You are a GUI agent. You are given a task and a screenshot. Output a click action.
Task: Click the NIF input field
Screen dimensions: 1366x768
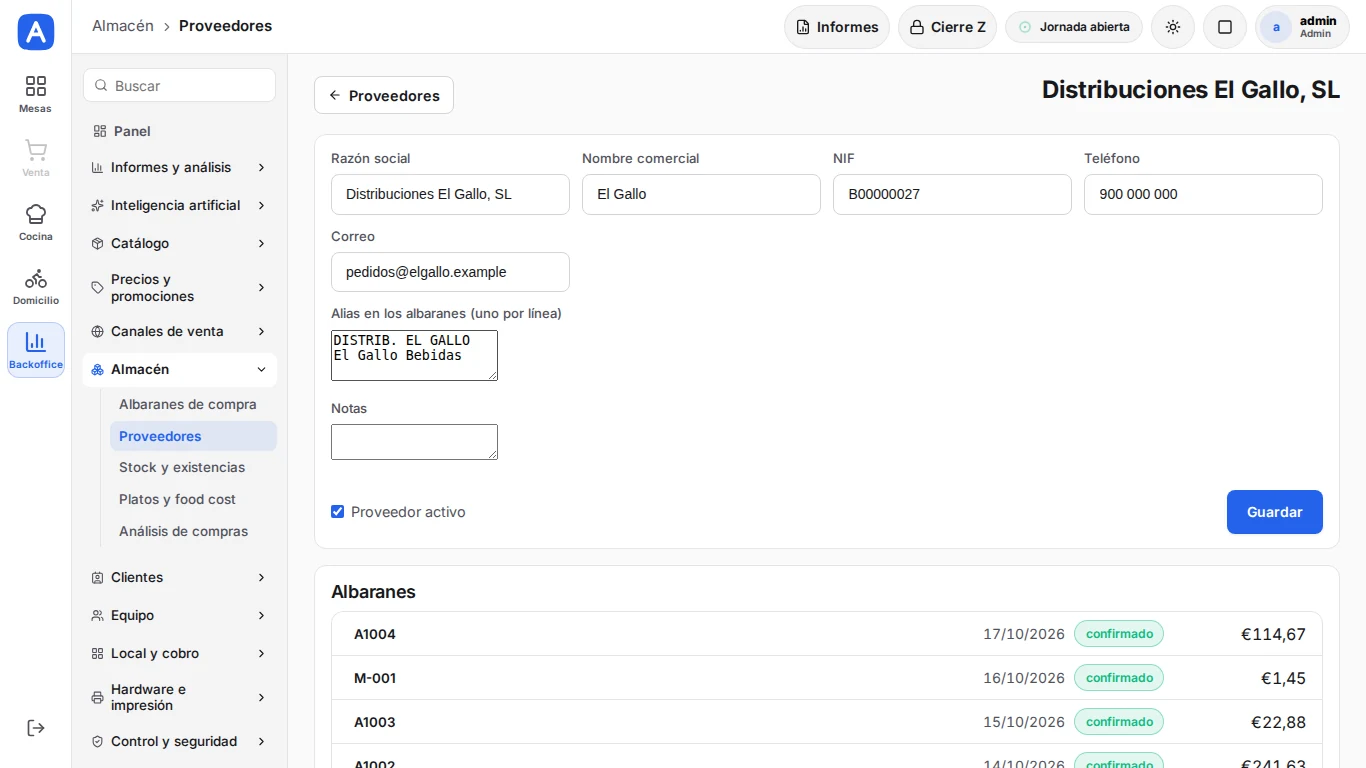click(952, 194)
